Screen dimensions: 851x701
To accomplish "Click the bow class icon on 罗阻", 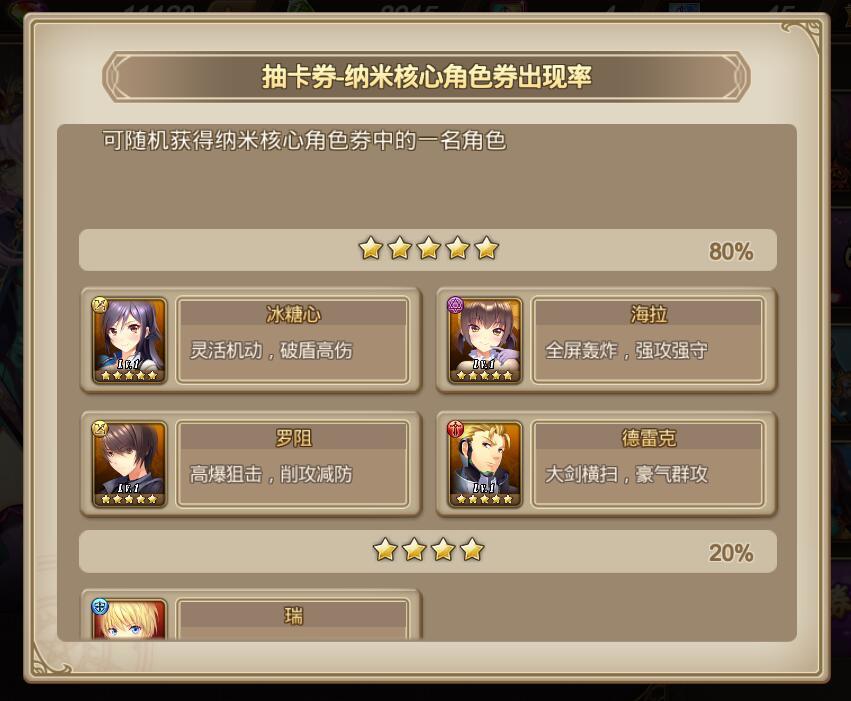I will pos(100,429).
